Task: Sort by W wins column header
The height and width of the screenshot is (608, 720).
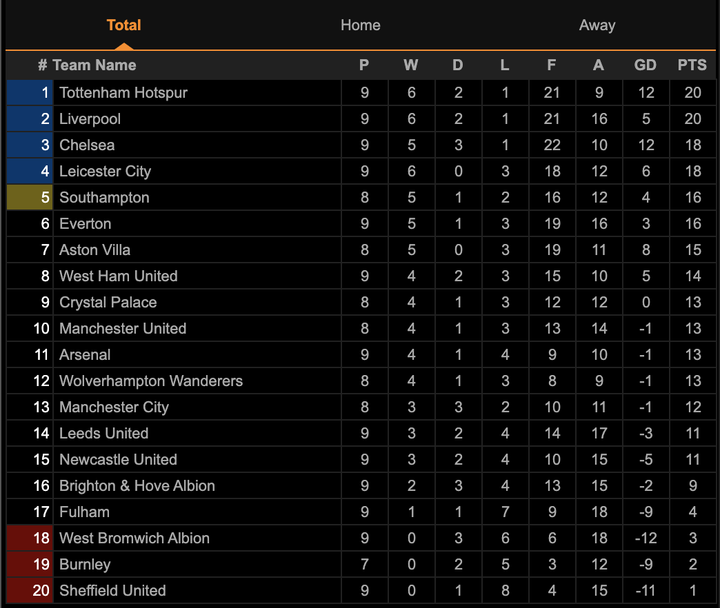Action: tap(411, 65)
